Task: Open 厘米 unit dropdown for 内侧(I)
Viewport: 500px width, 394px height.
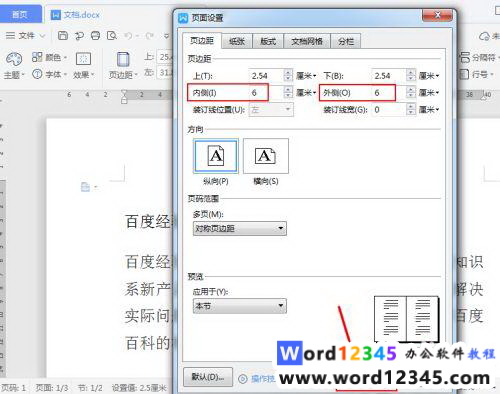Action: [x=306, y=92]
